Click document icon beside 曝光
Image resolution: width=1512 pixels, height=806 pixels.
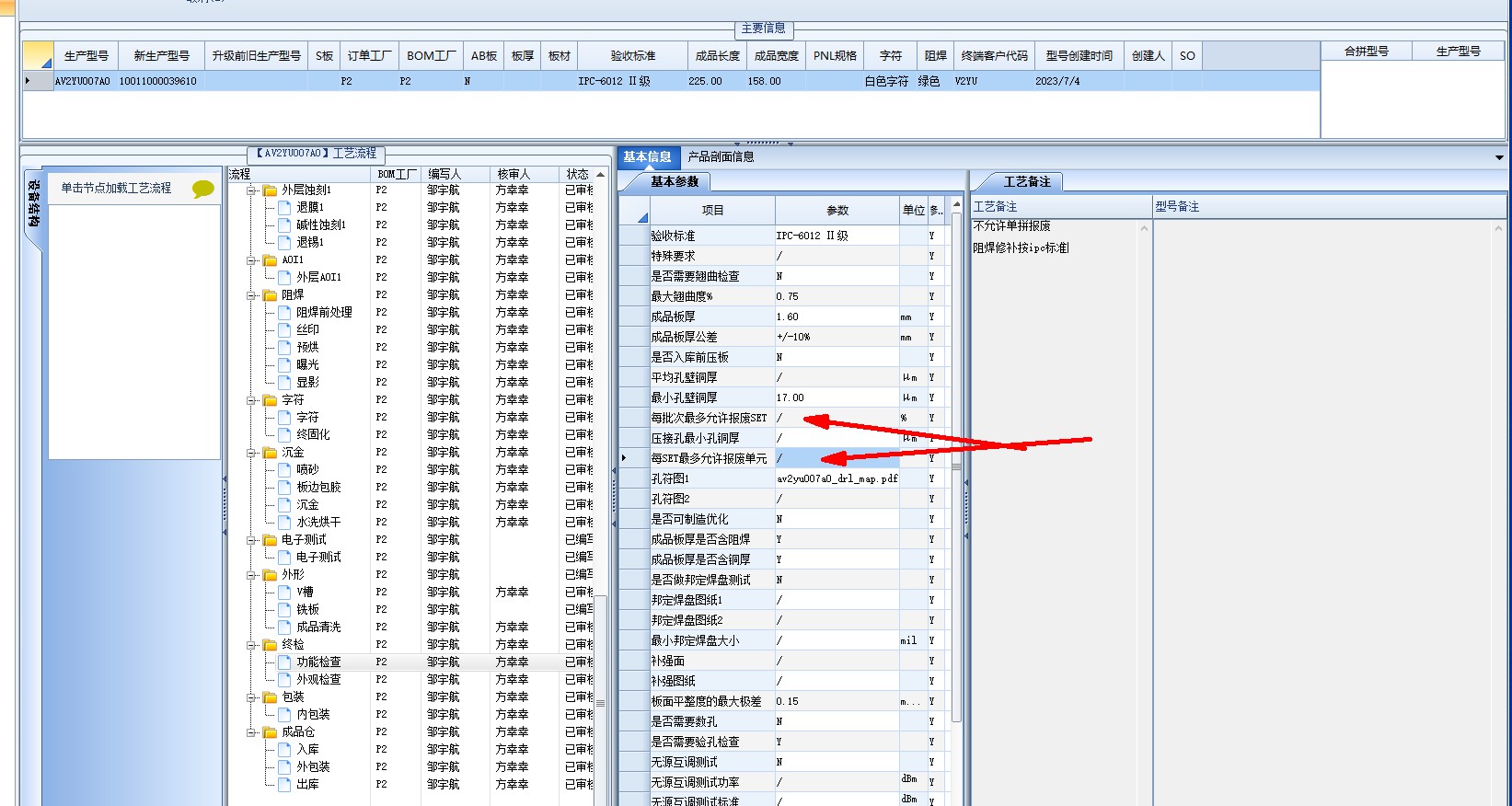[x=284, y=365]
